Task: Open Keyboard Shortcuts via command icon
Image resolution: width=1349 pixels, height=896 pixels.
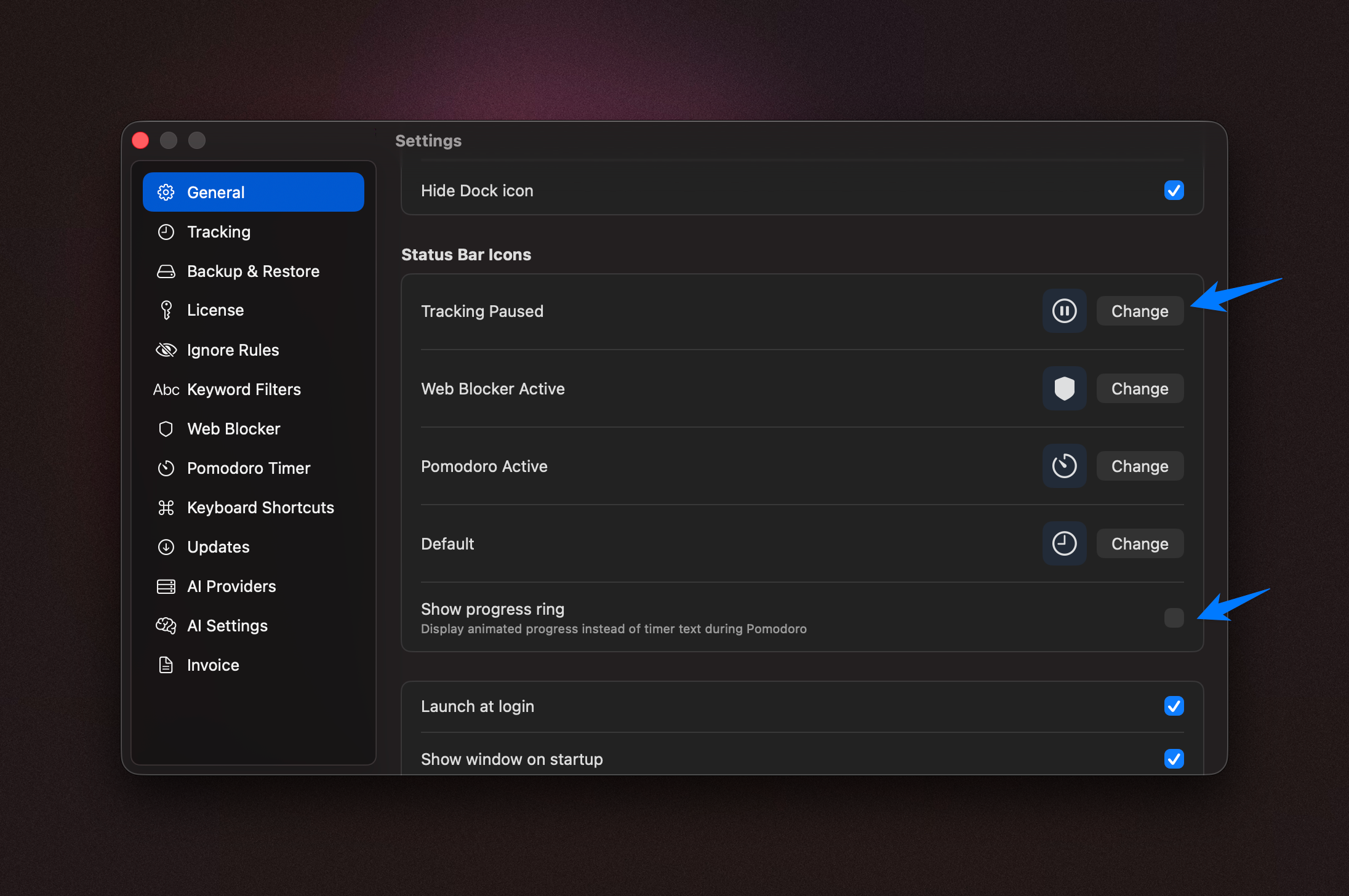Action: pos(166,508)
